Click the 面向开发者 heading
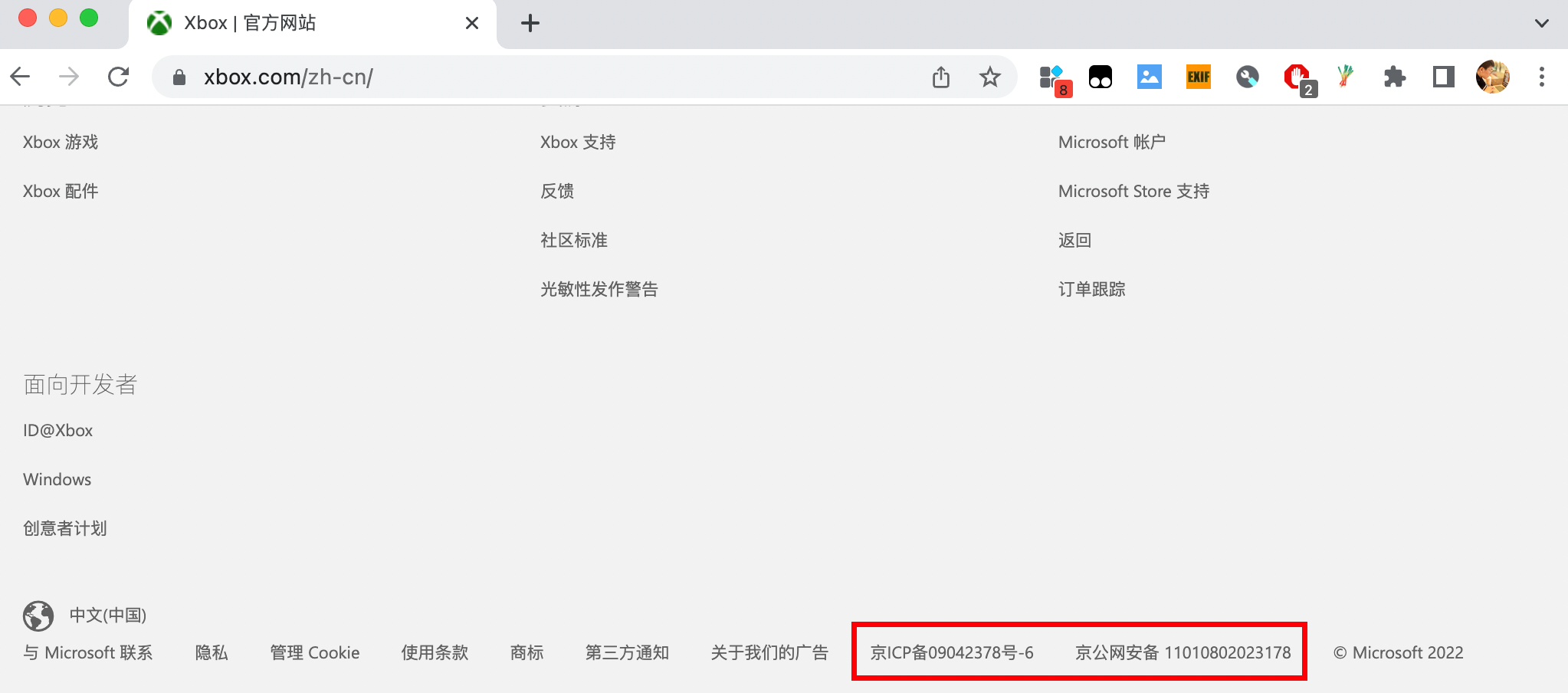 click(80, 385)
